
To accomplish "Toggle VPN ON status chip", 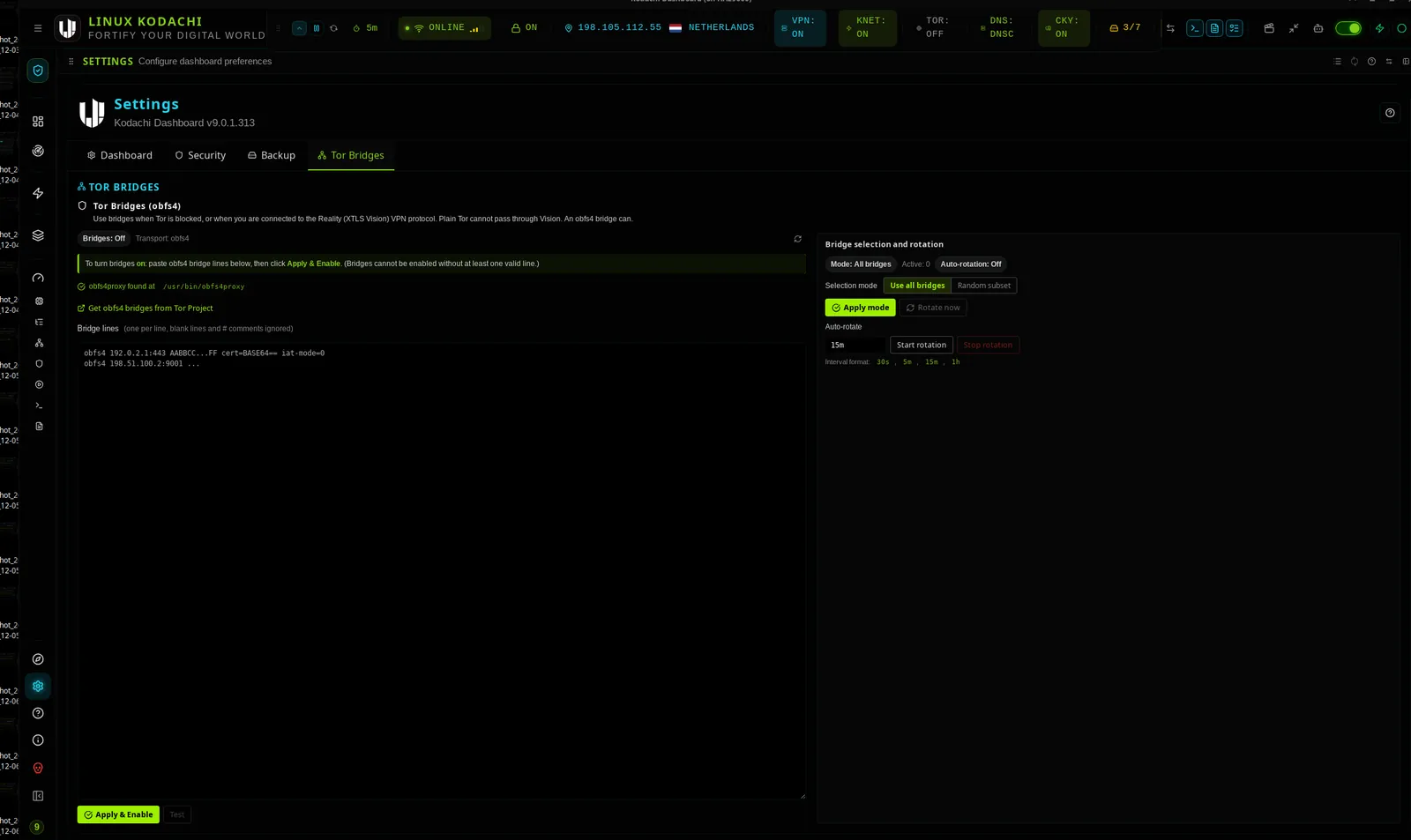I will point(800,28).
